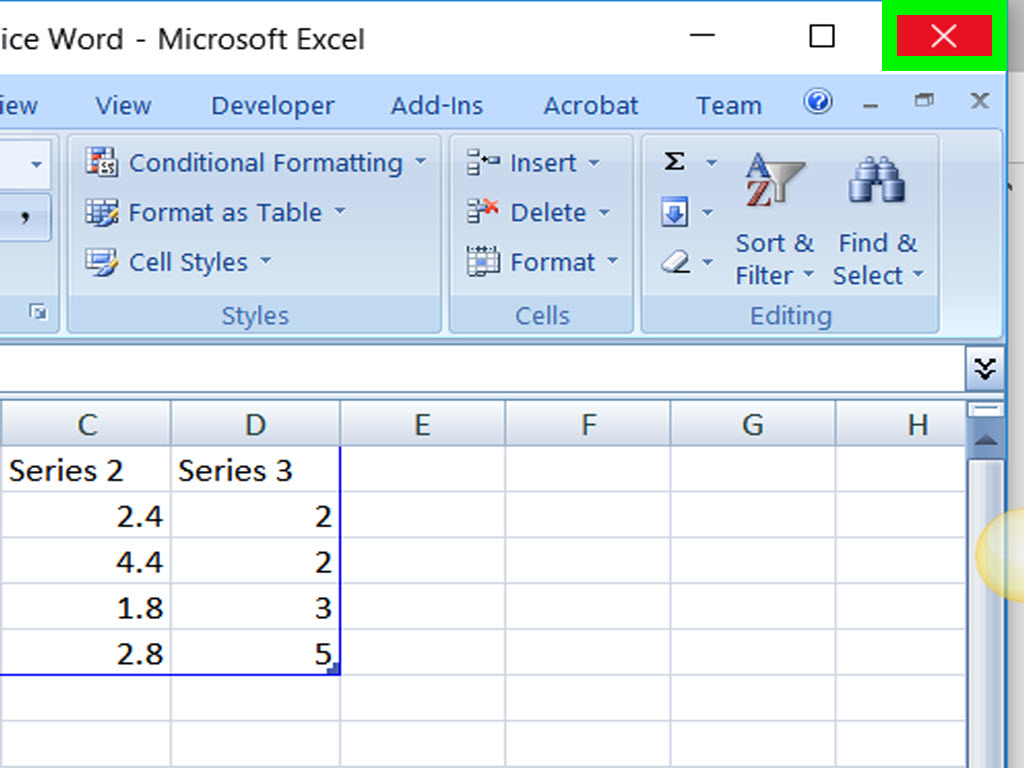Click the Conditional Formatting icon
Image resolution: width=1024 pixels, height=768 pixels.
tap(101, 162)
